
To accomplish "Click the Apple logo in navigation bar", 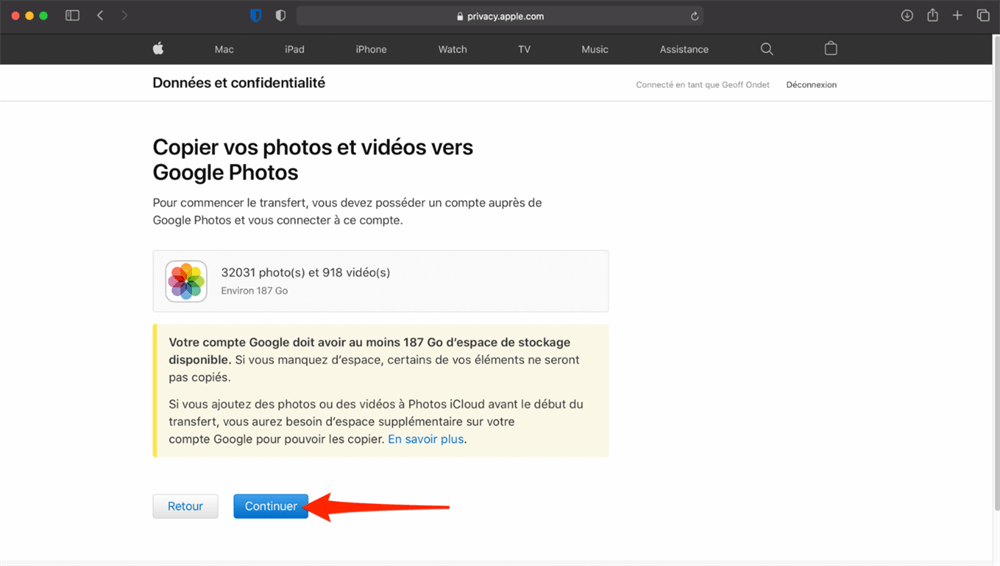I will click(158, 48).
